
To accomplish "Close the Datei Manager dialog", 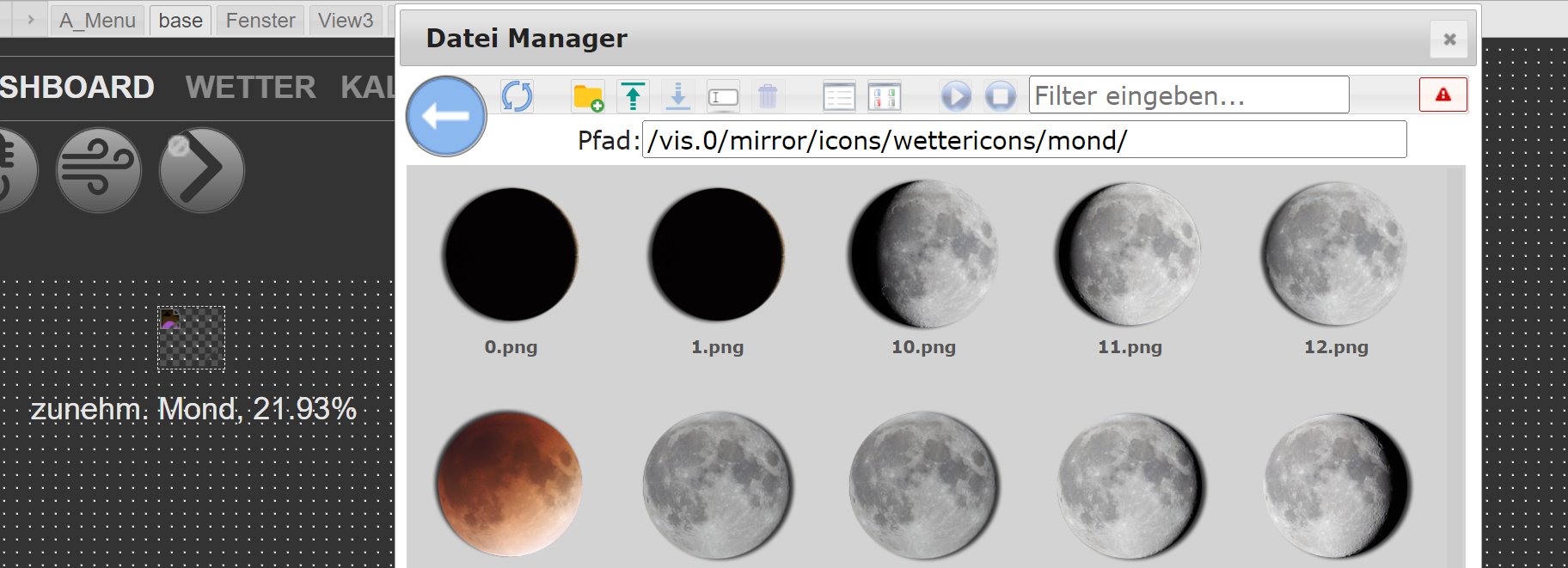I will click(1449, 40).
